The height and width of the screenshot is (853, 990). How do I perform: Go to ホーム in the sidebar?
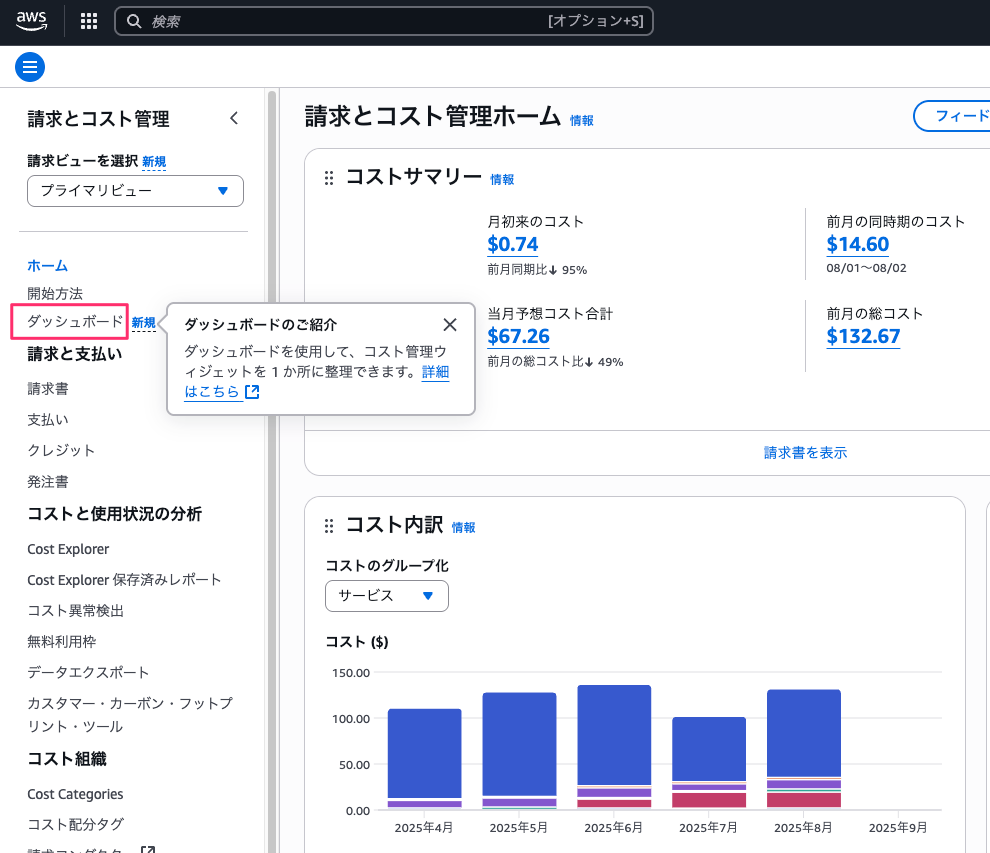click(47, 266)
